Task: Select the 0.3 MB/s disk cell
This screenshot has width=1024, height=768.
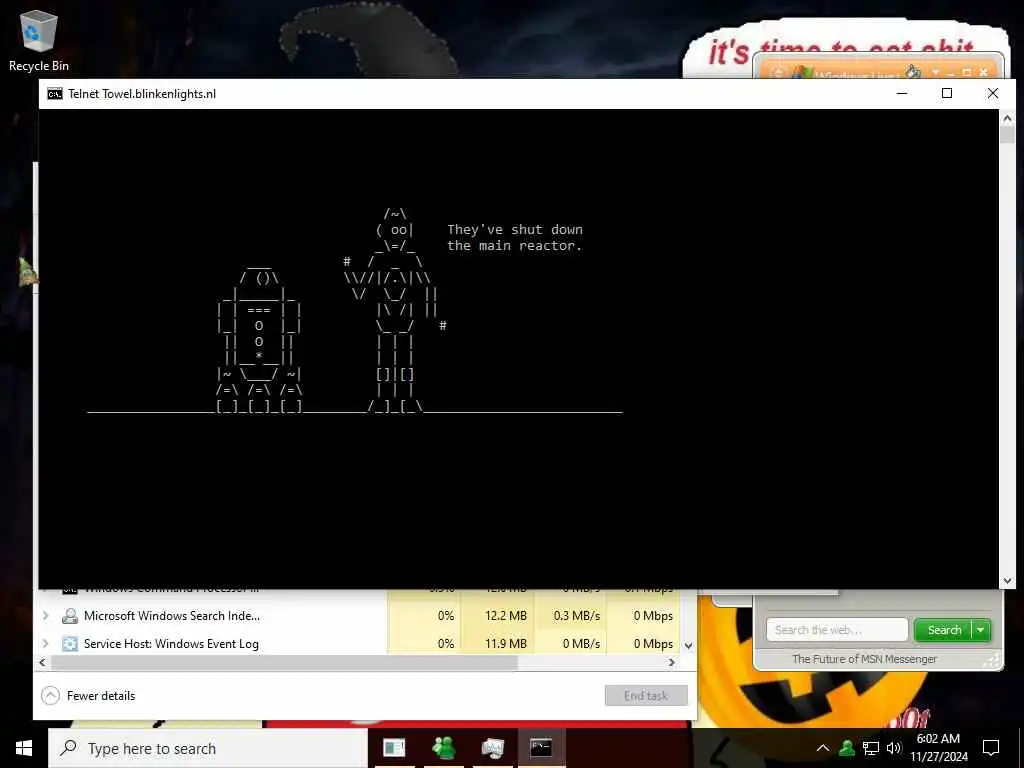Action: (x=571, y=616)
